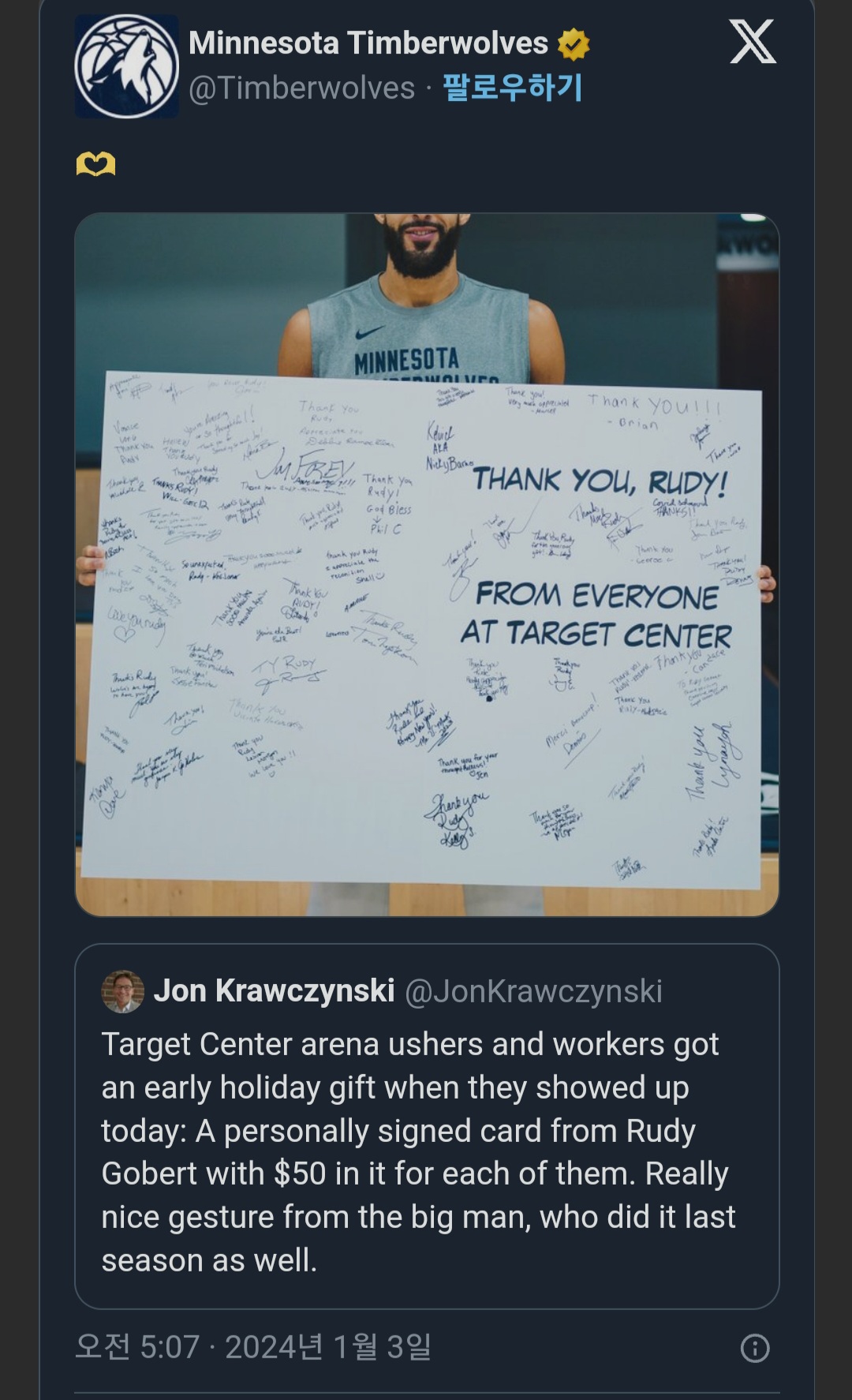Open the Timberwolves wolf logo avatar
The height and width of the screenshot is (1400, 852).
(126, 66)
